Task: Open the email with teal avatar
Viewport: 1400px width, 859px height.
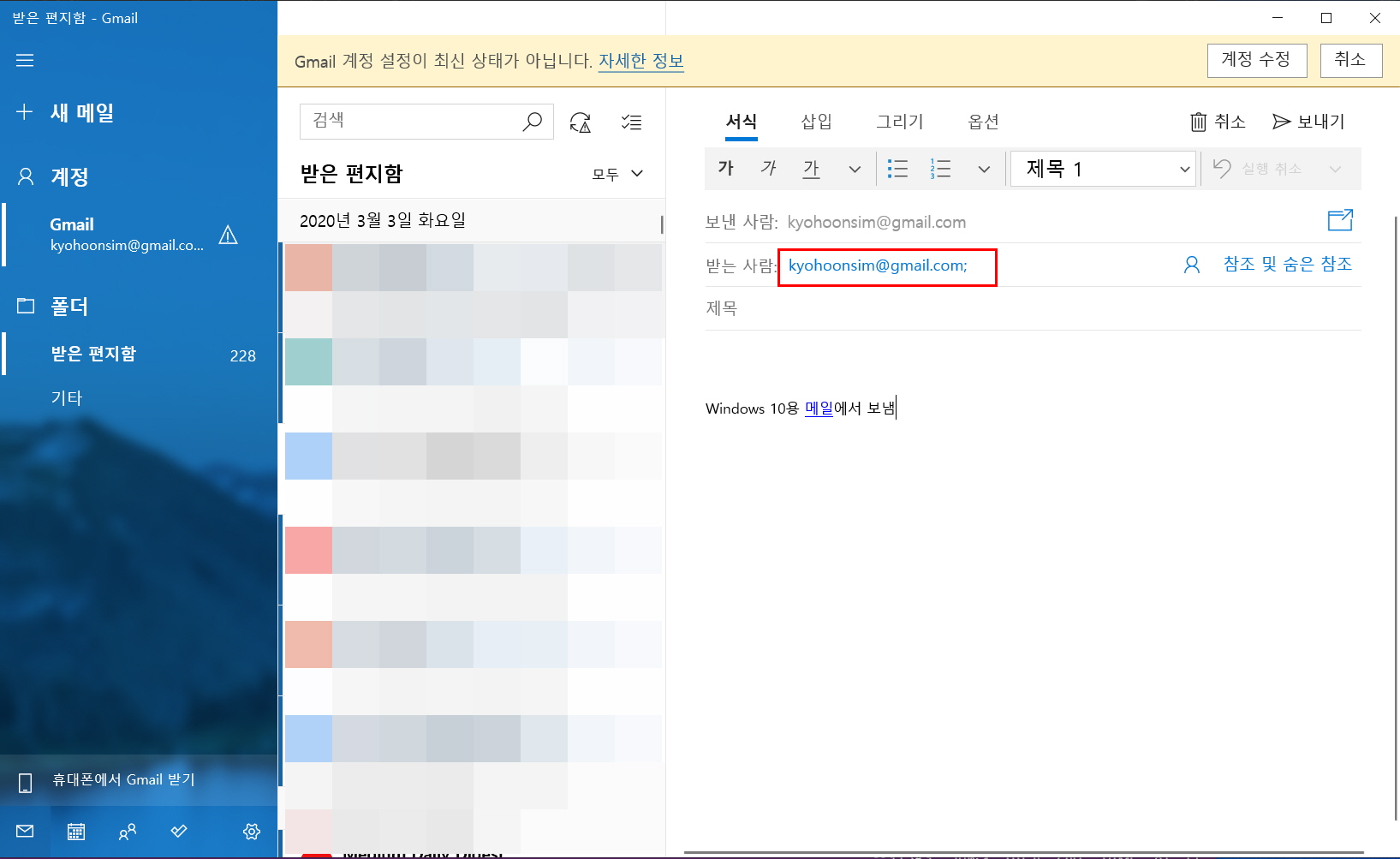Action: [474, 385]
